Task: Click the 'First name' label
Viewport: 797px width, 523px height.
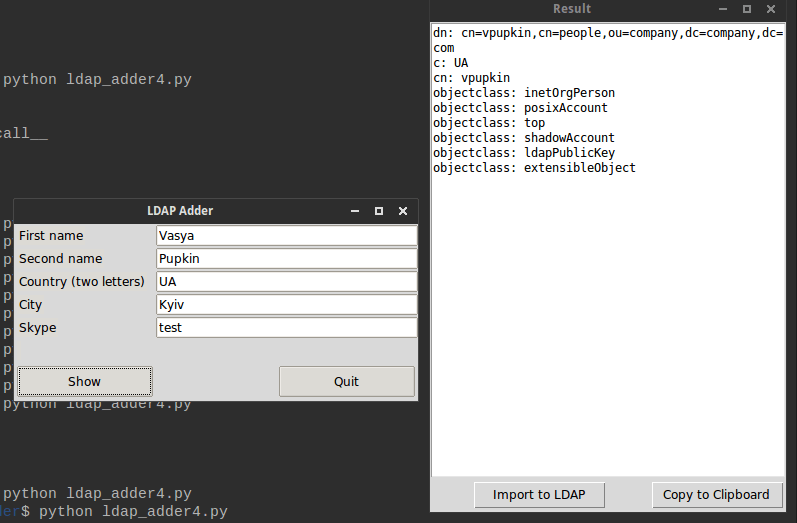Action: click(x=51, y=236)
